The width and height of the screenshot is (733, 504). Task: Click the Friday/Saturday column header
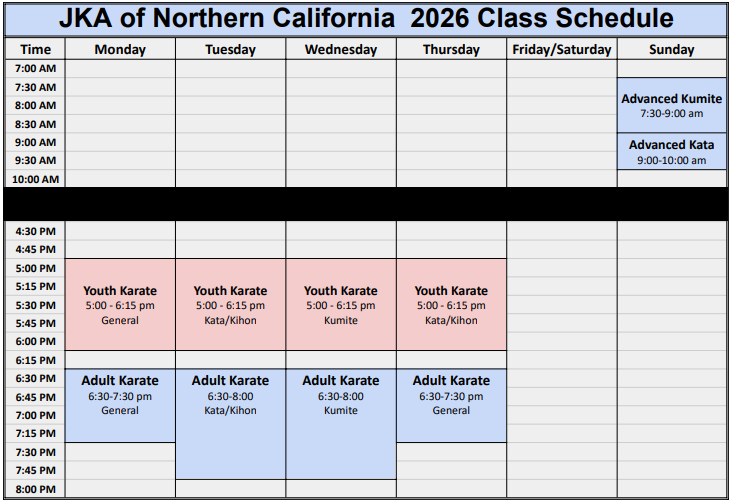(x=561, y=49)
